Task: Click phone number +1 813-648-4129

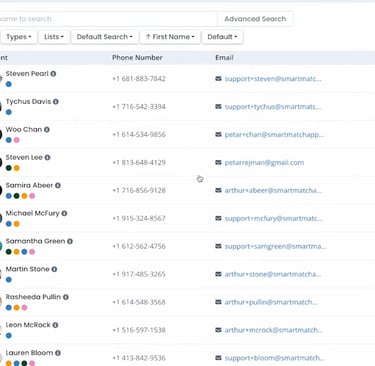Action: pos(139,163)
